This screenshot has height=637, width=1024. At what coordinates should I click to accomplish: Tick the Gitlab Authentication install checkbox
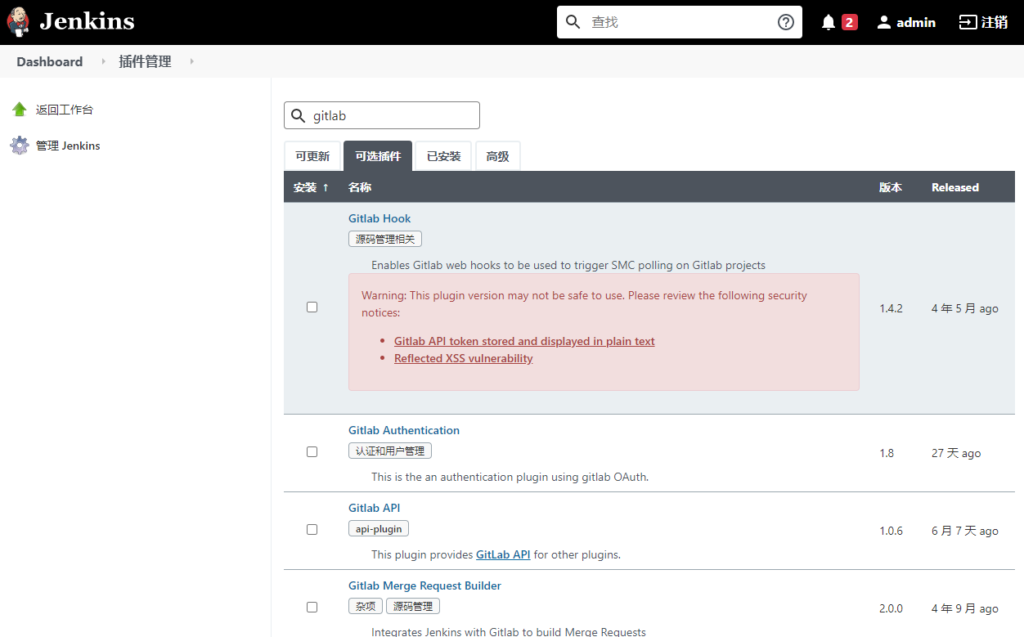(312, 451)
